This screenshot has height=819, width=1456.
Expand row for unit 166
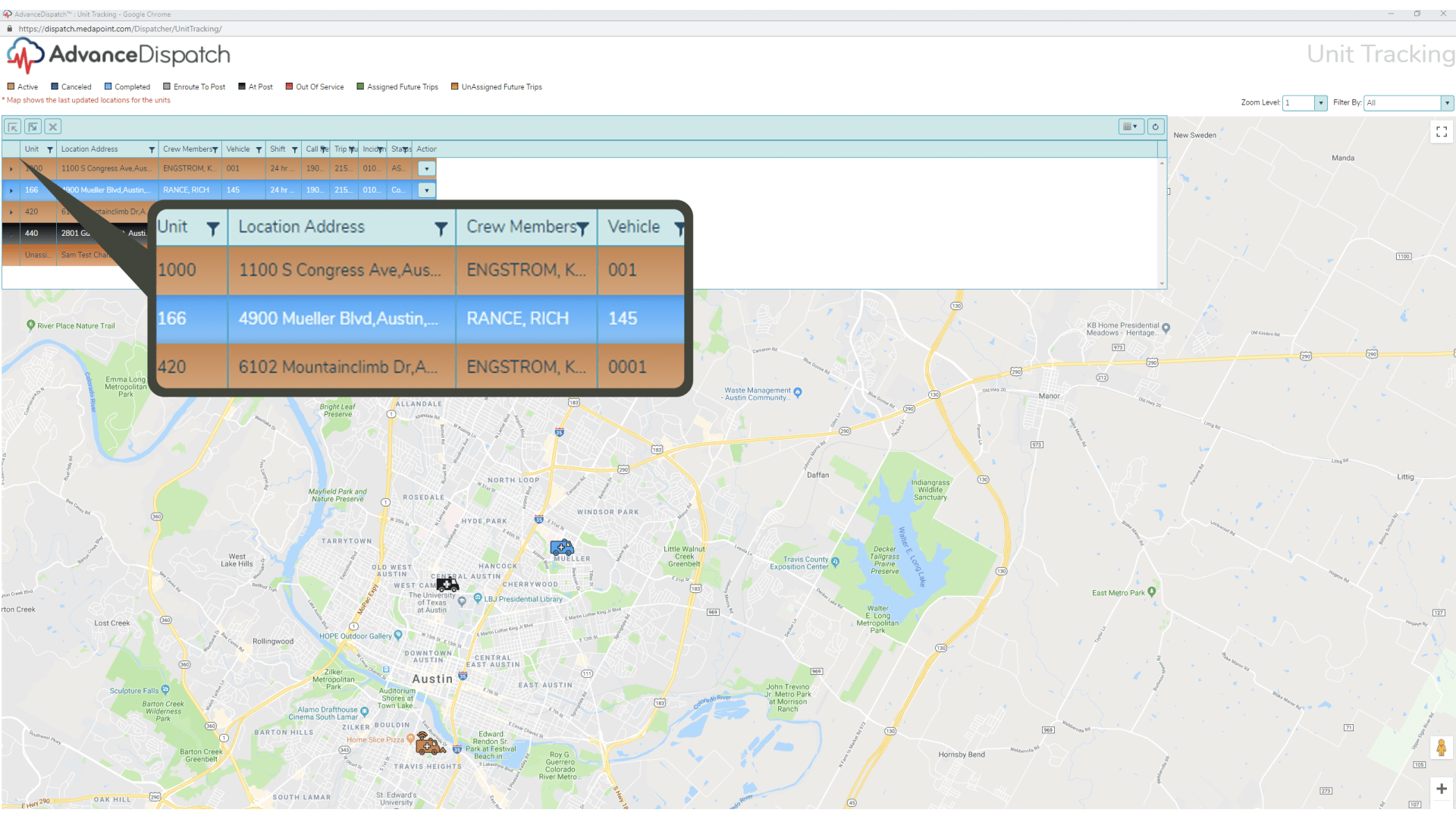pos(11,190)
